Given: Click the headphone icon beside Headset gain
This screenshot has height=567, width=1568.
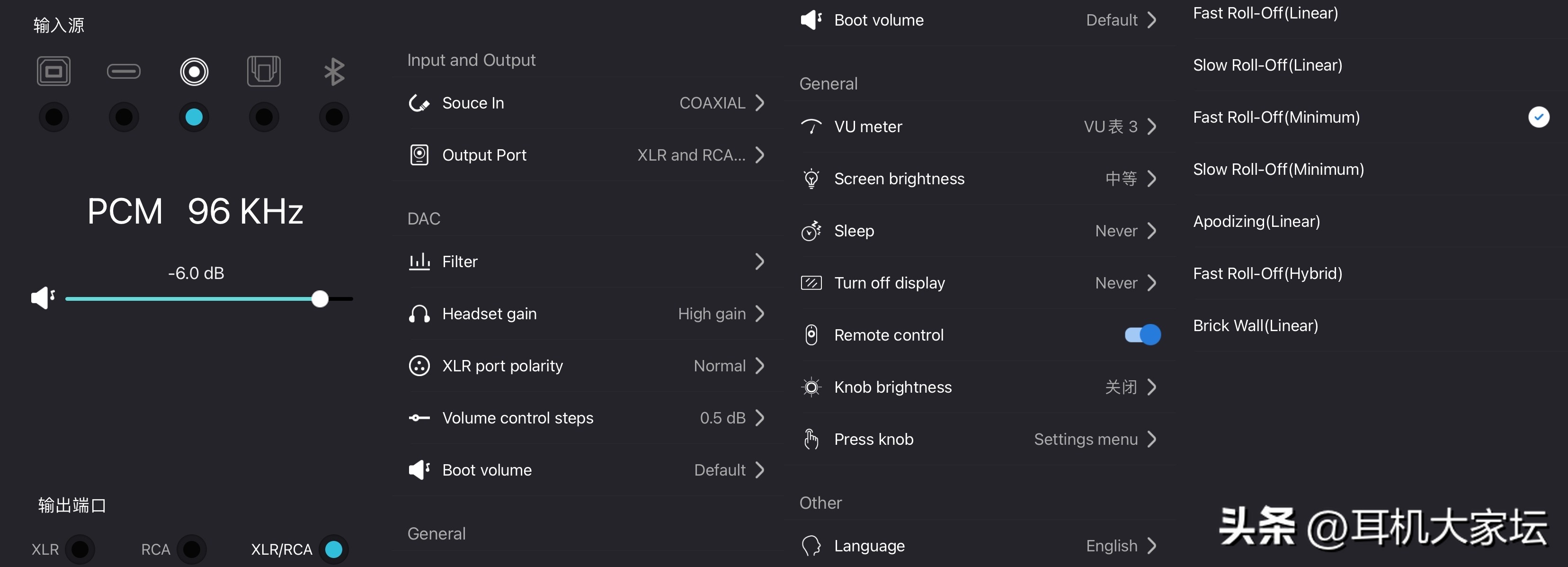Looking at the screenshot, I should click(419, 314).
